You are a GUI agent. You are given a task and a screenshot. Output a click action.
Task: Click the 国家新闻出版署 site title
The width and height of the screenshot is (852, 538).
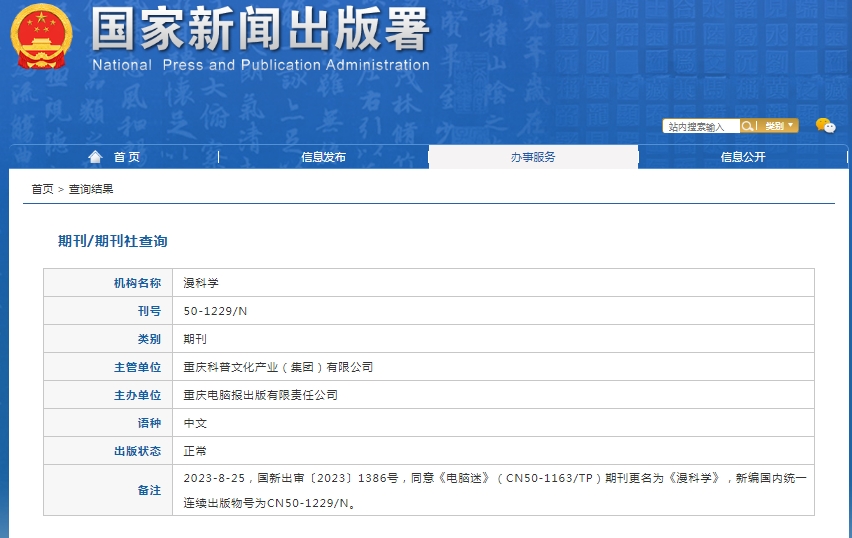point(260,31)
